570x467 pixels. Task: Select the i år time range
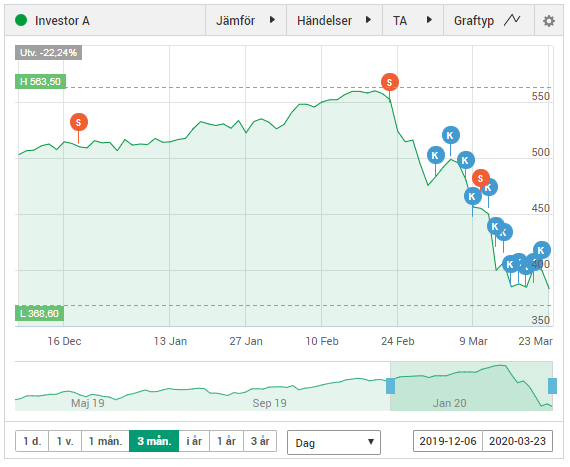click(x=194, y=441)
